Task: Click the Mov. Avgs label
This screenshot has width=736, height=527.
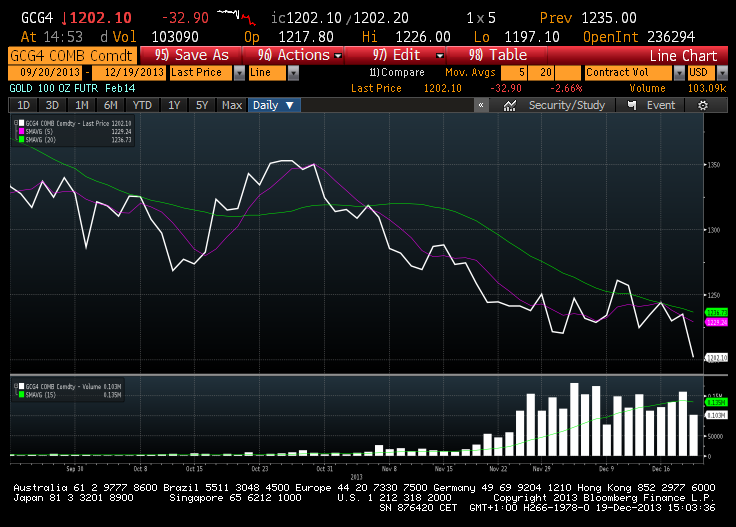Action: 470,73
